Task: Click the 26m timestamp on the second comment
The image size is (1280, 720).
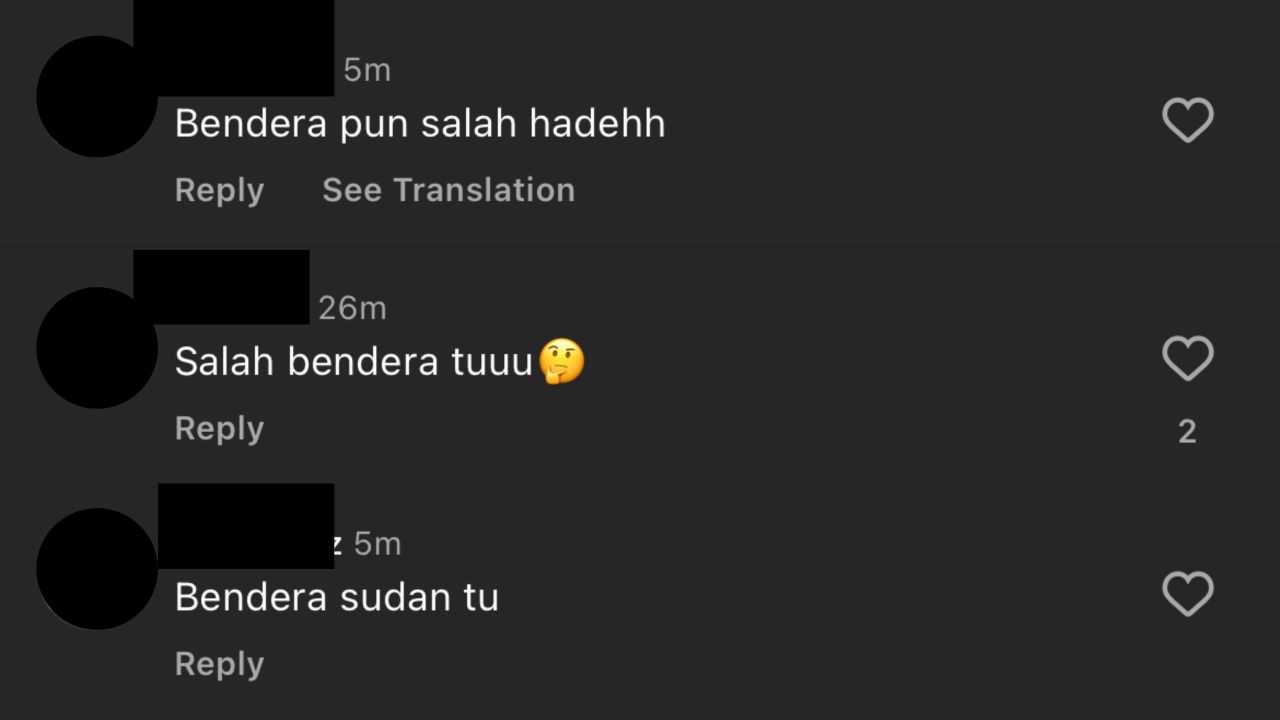Action: click(352, 308)
